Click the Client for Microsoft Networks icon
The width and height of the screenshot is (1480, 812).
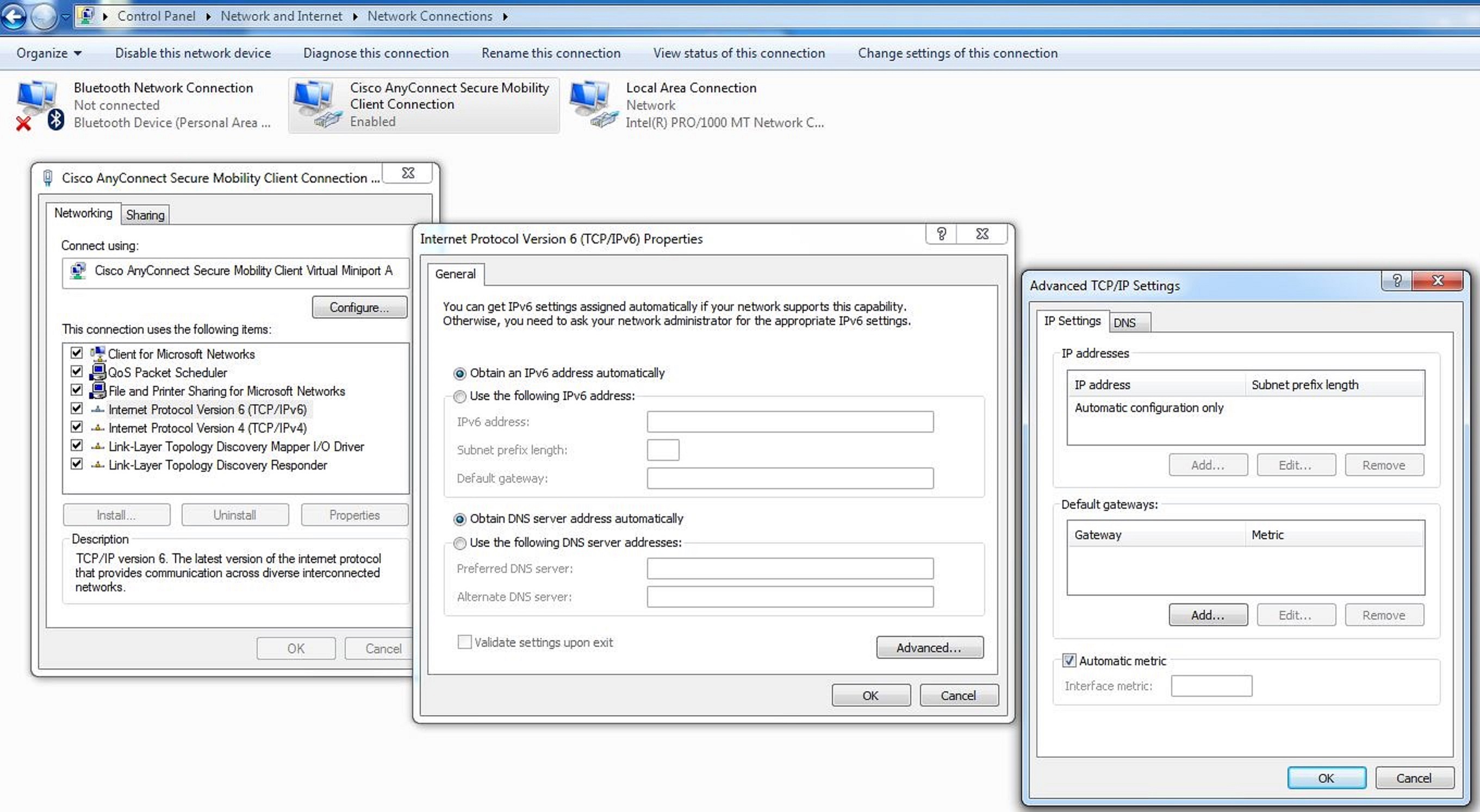coord(98,354)
